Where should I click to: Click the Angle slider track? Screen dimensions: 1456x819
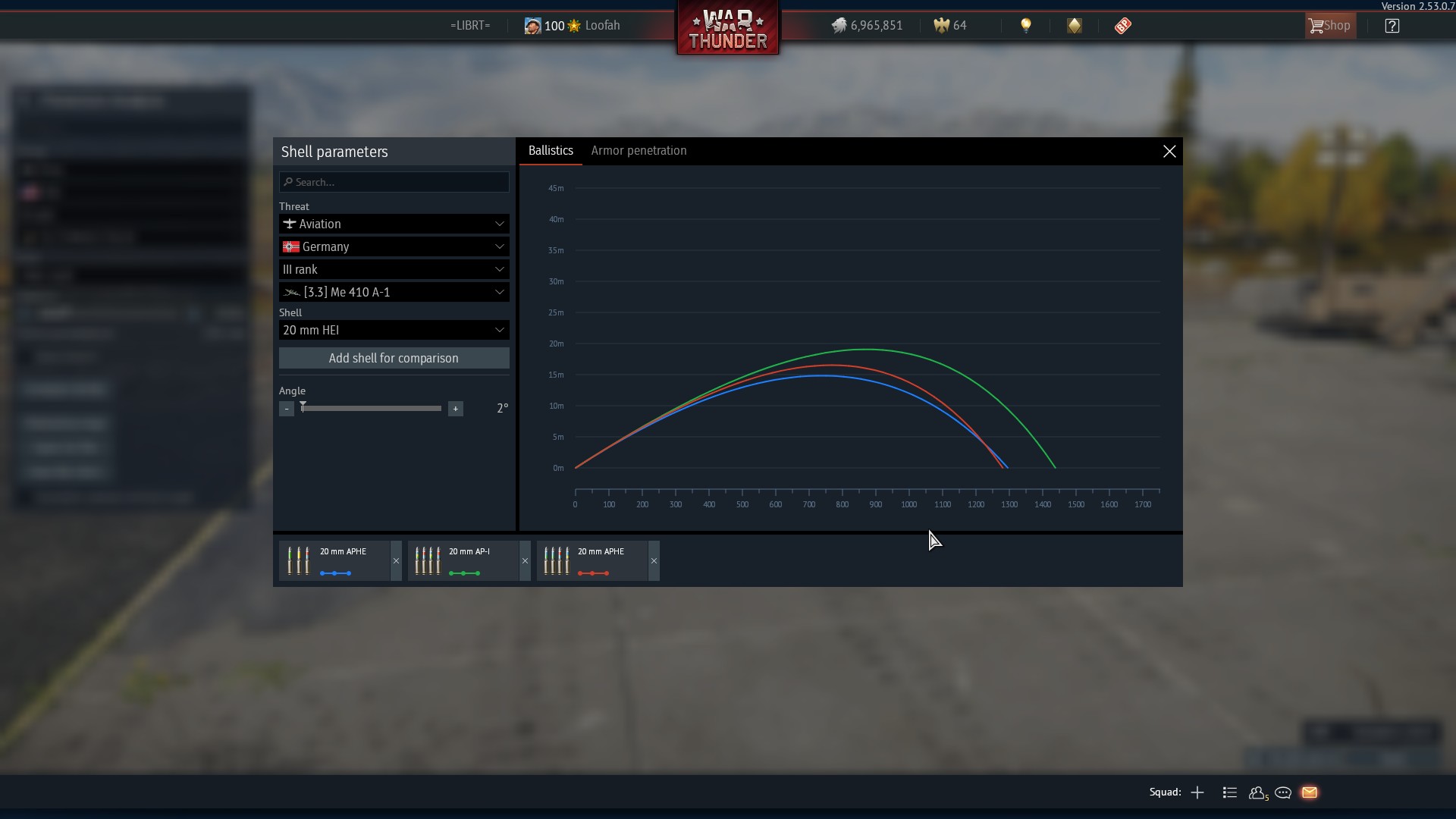371,409
